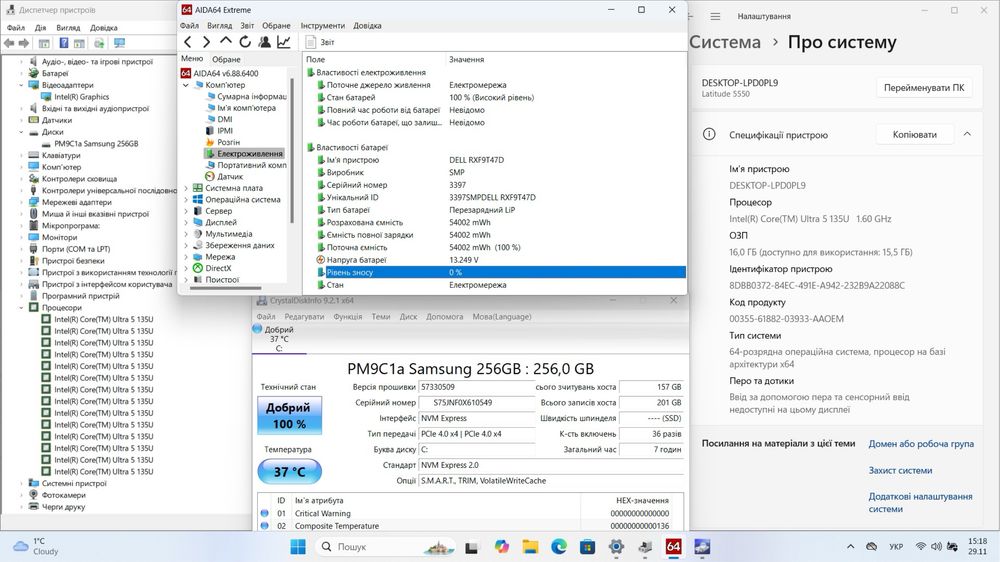
Task: Click Device Manager blue help icon
Action: tap(64, 43)
